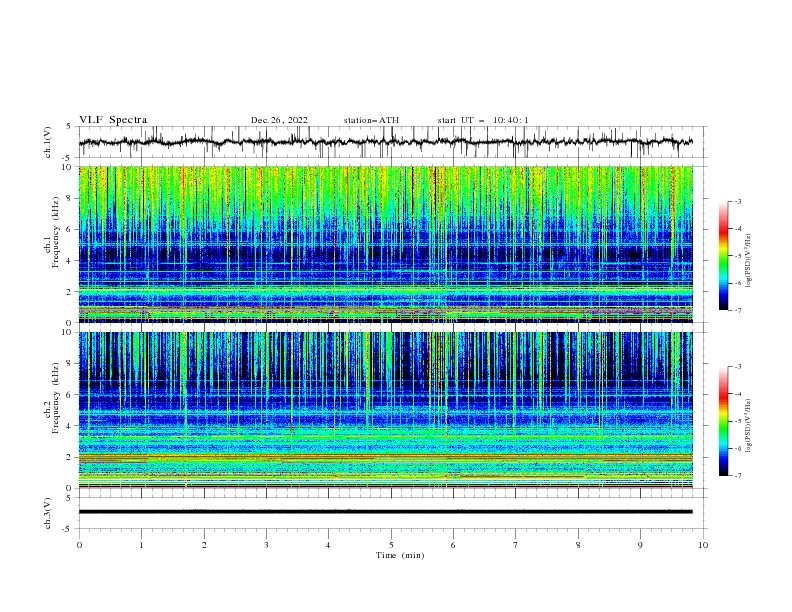Viewport: 792px width, 612px height.
Task: Click the ch.1 waveform trace panel
Action: click(x=393, y=142)
